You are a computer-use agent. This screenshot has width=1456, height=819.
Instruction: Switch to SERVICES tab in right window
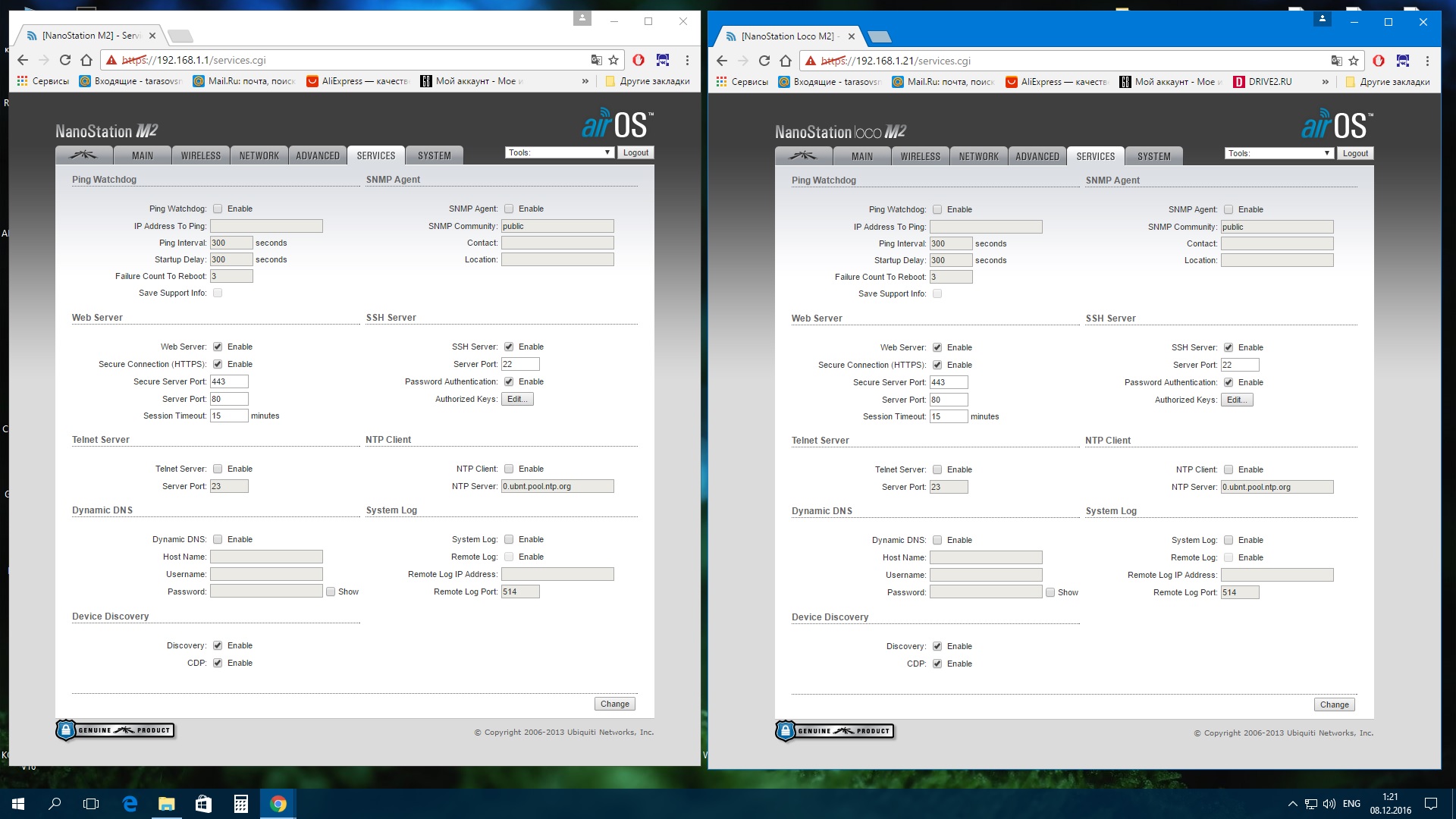(x=1096, y=156)
